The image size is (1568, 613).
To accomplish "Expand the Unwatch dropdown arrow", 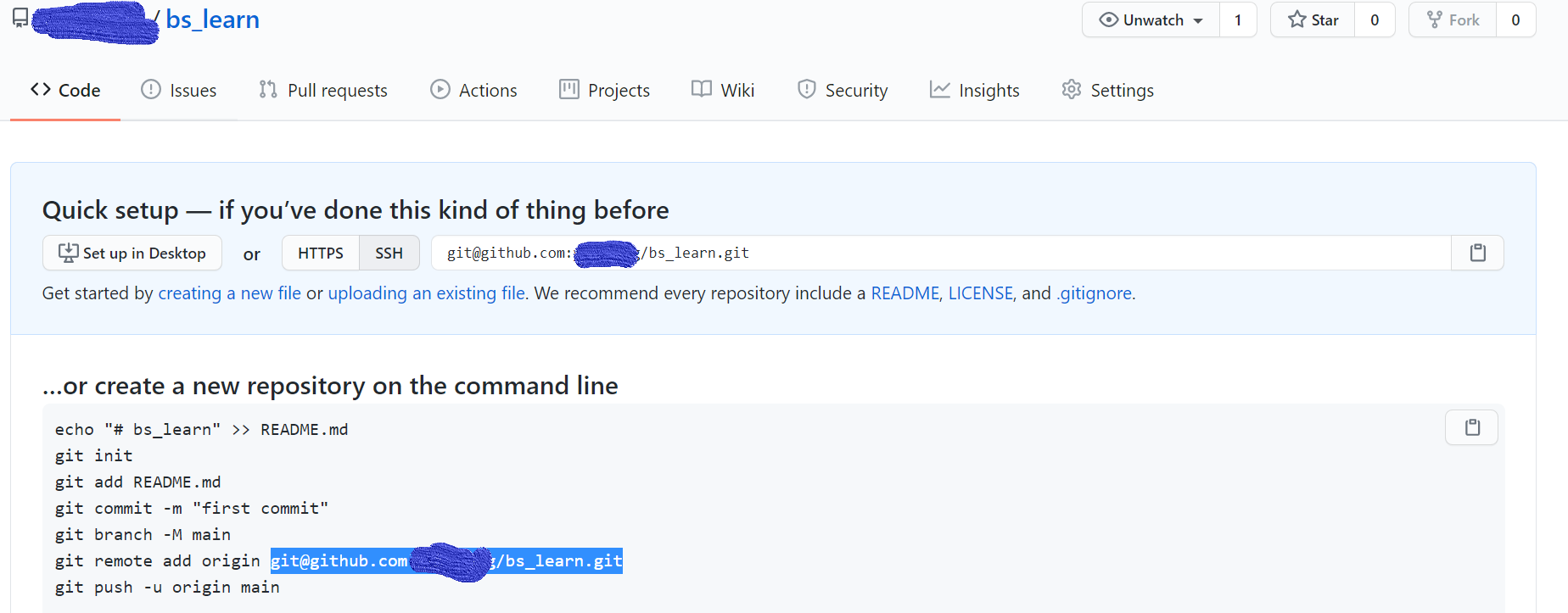I will pyautogui.click(x=1198, y=20).
